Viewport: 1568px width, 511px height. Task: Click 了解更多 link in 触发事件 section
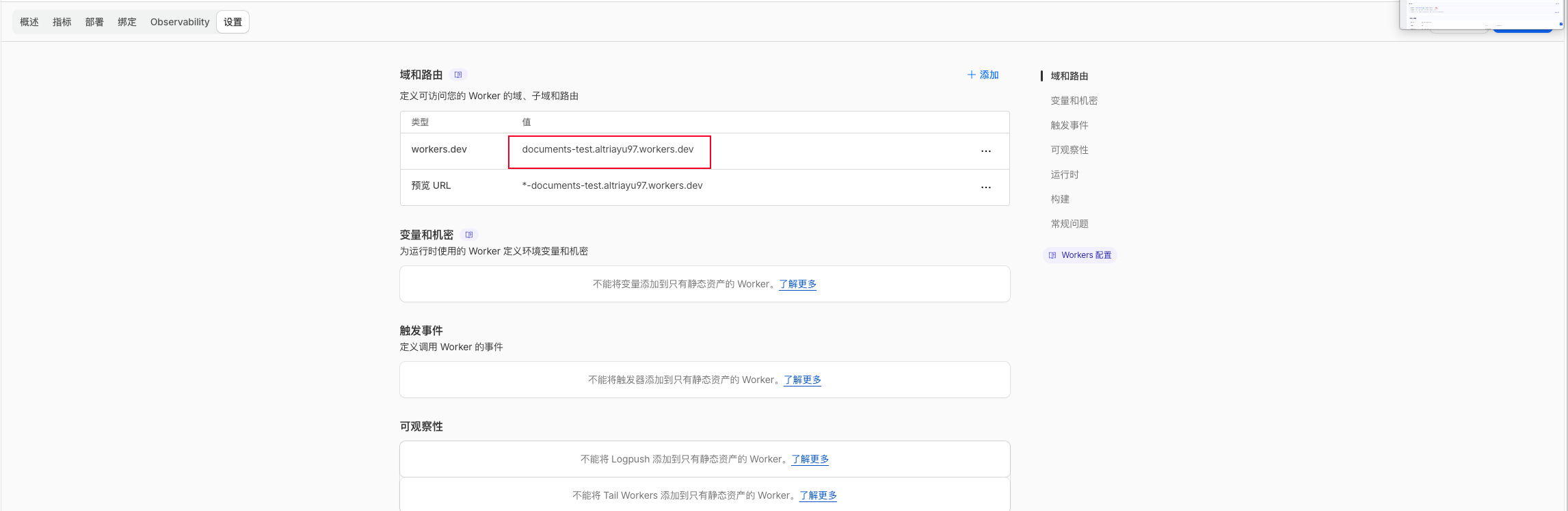click(802, 380)
